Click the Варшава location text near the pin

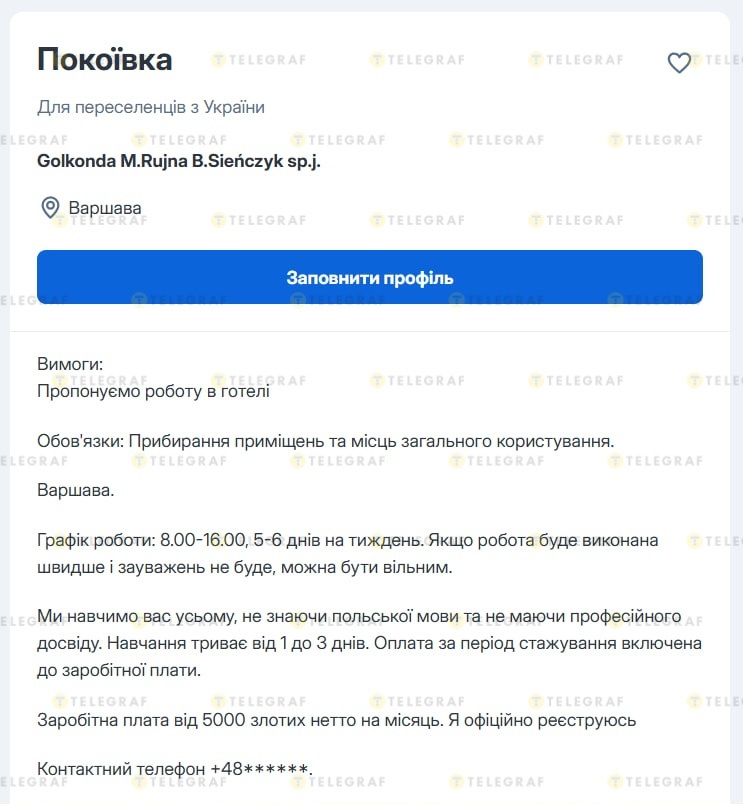pos(105,208)
